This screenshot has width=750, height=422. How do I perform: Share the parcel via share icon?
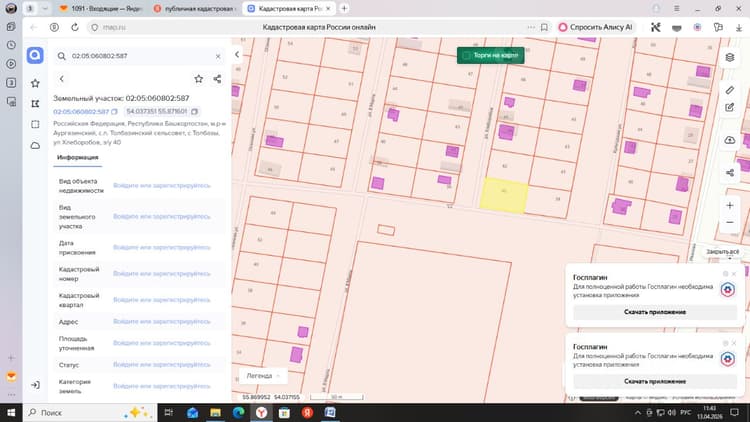pyautogui.click(x=217, y=78)
